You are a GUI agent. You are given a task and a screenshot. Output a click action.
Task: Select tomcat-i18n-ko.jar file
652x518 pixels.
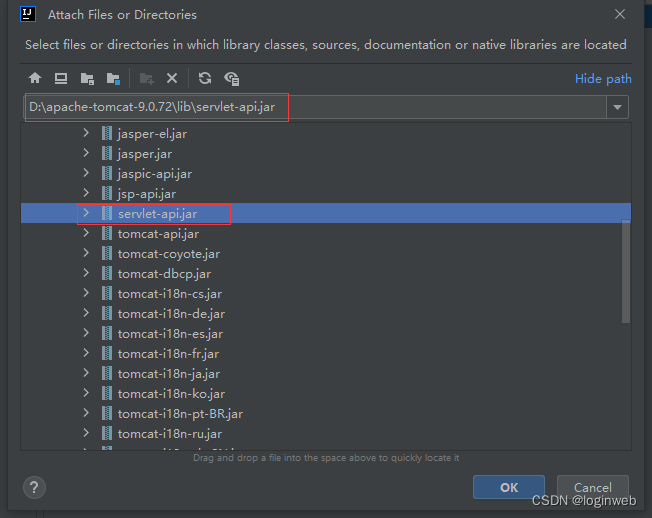pyautogui.click(x=171, y=394)
